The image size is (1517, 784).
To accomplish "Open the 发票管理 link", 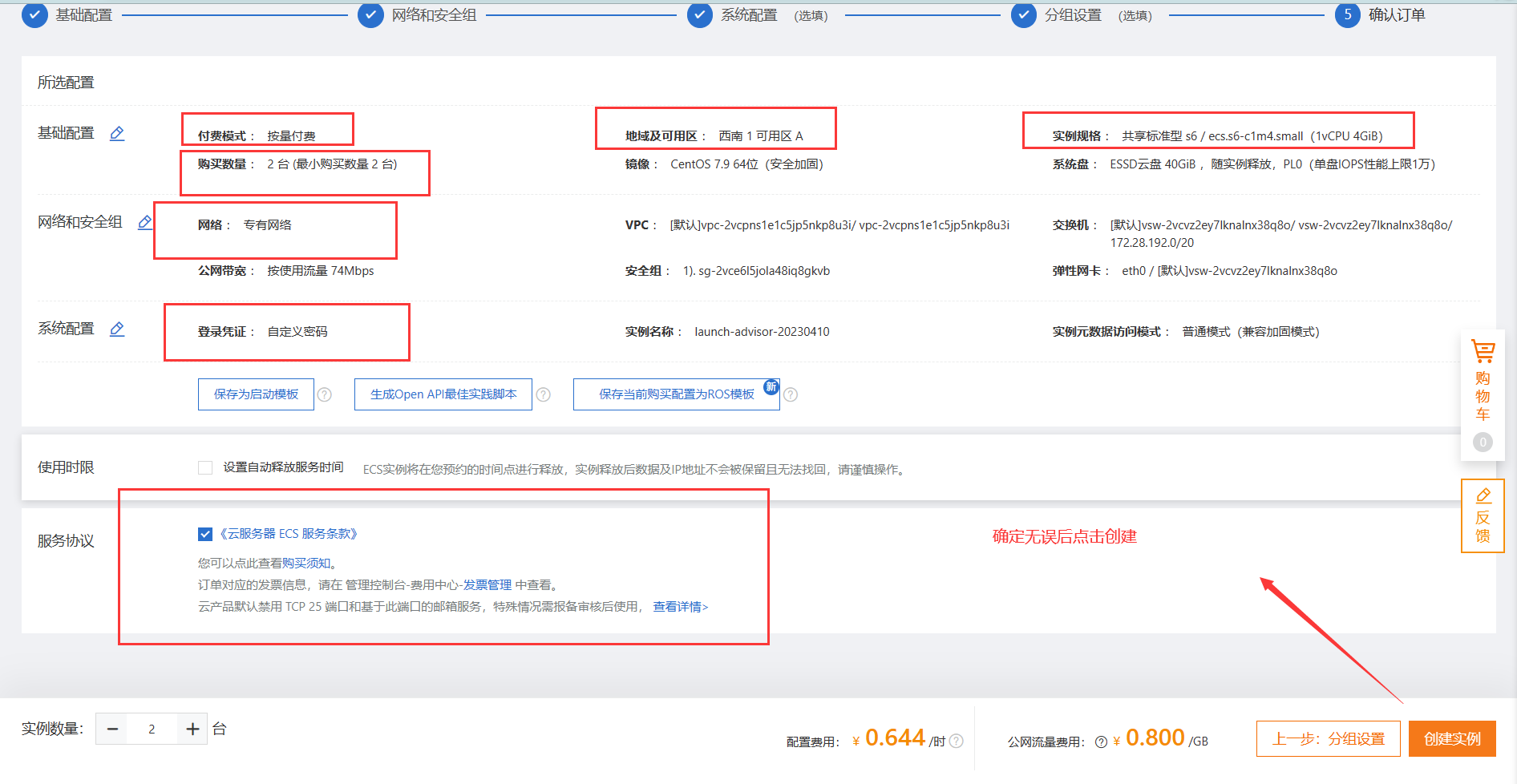I will click(487, 585).
